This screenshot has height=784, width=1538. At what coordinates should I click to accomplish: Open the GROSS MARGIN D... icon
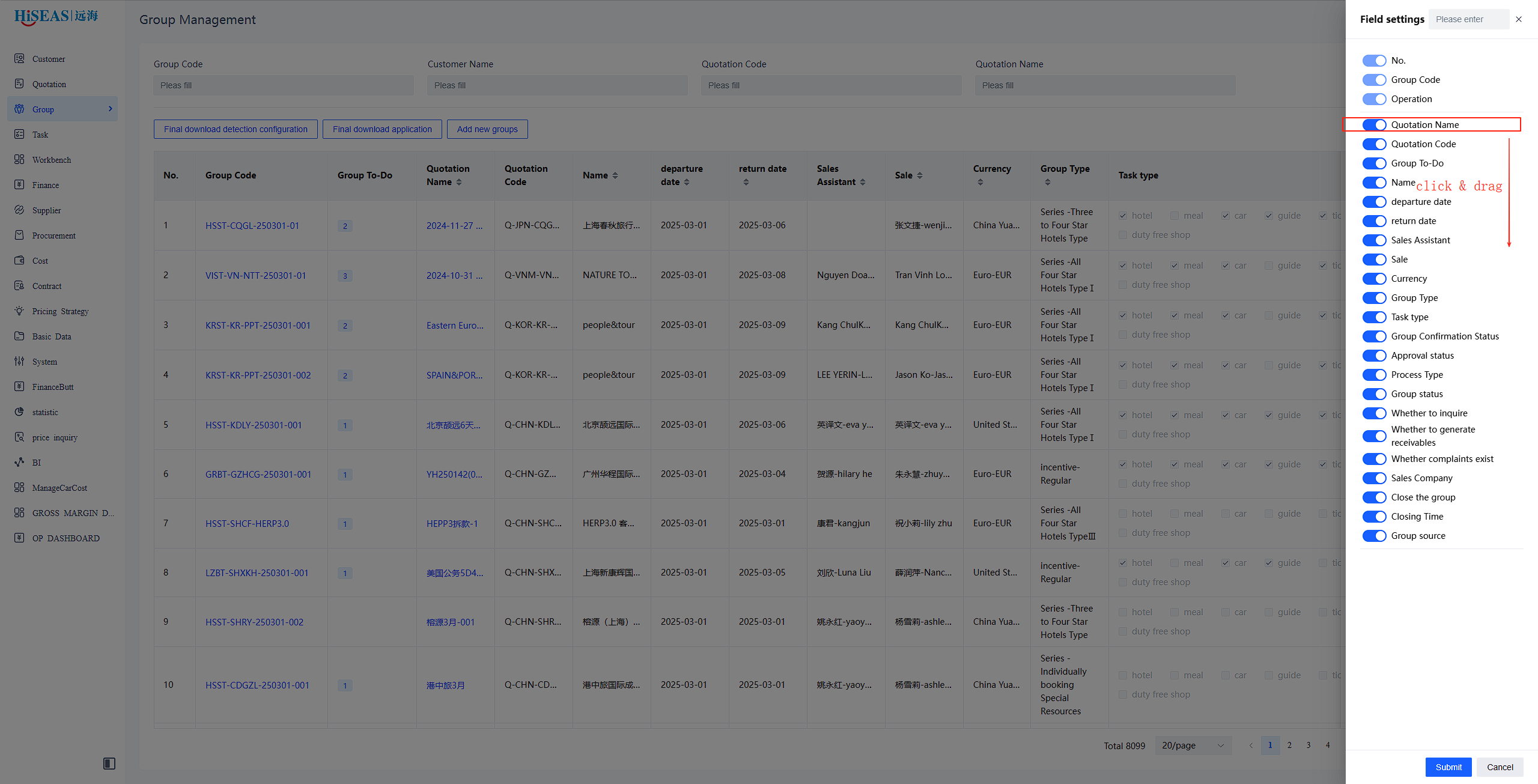(19, 512)
